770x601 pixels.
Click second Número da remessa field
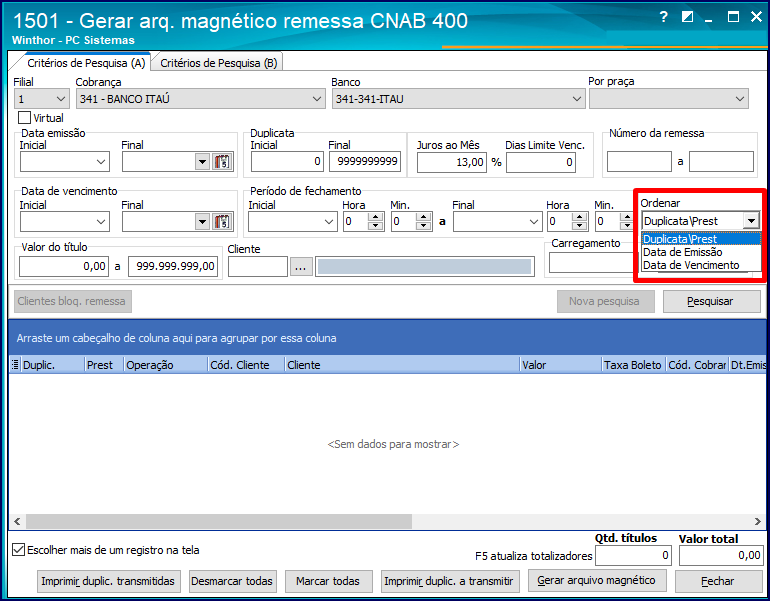[x=721, y=162]
